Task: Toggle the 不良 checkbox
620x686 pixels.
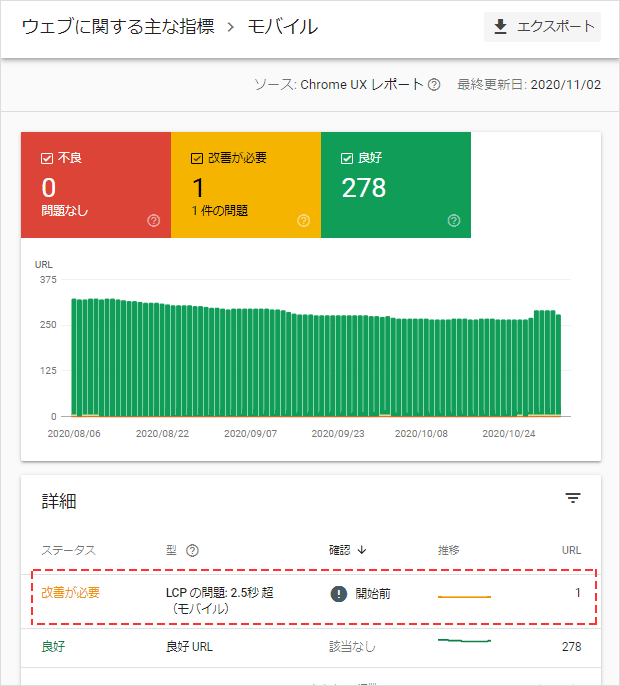Action: (x=47, y=158)
